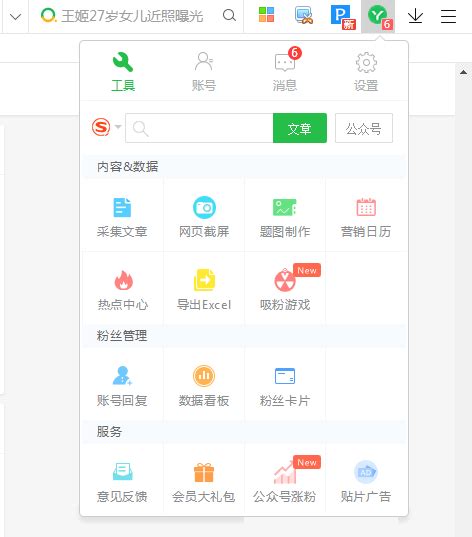Open the browser downloads arrow icon
472x537 pixels.
coord(415,16)
